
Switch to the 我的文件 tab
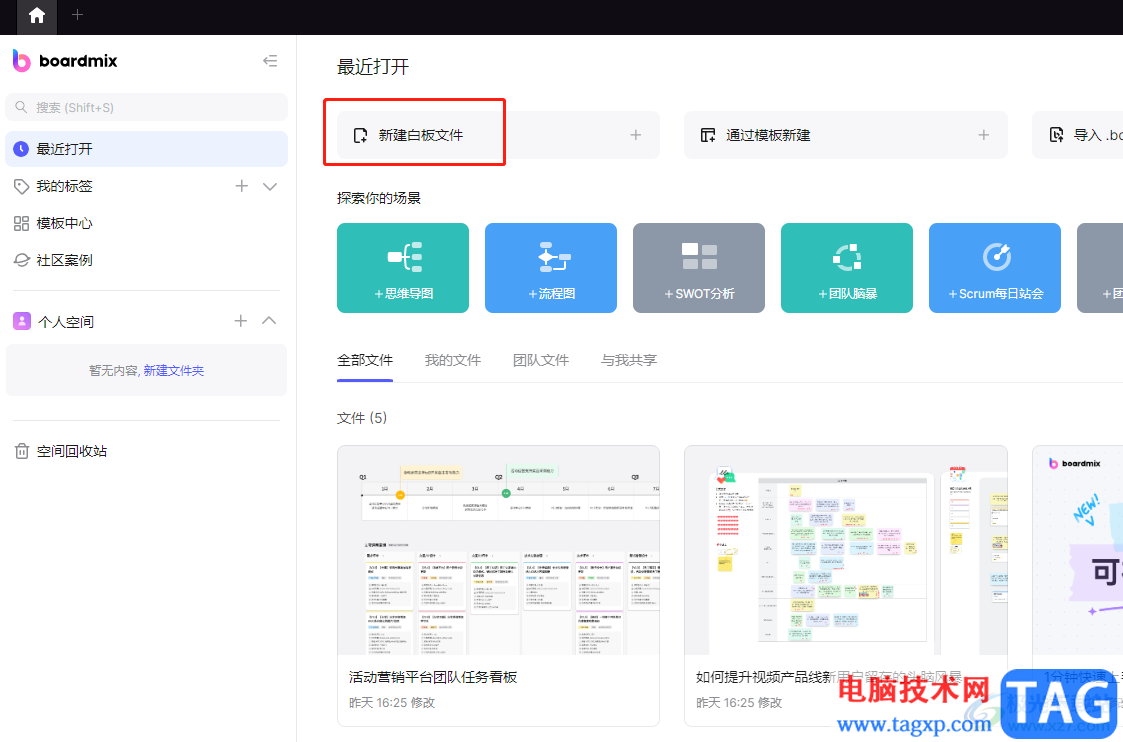tap(453, 360)
